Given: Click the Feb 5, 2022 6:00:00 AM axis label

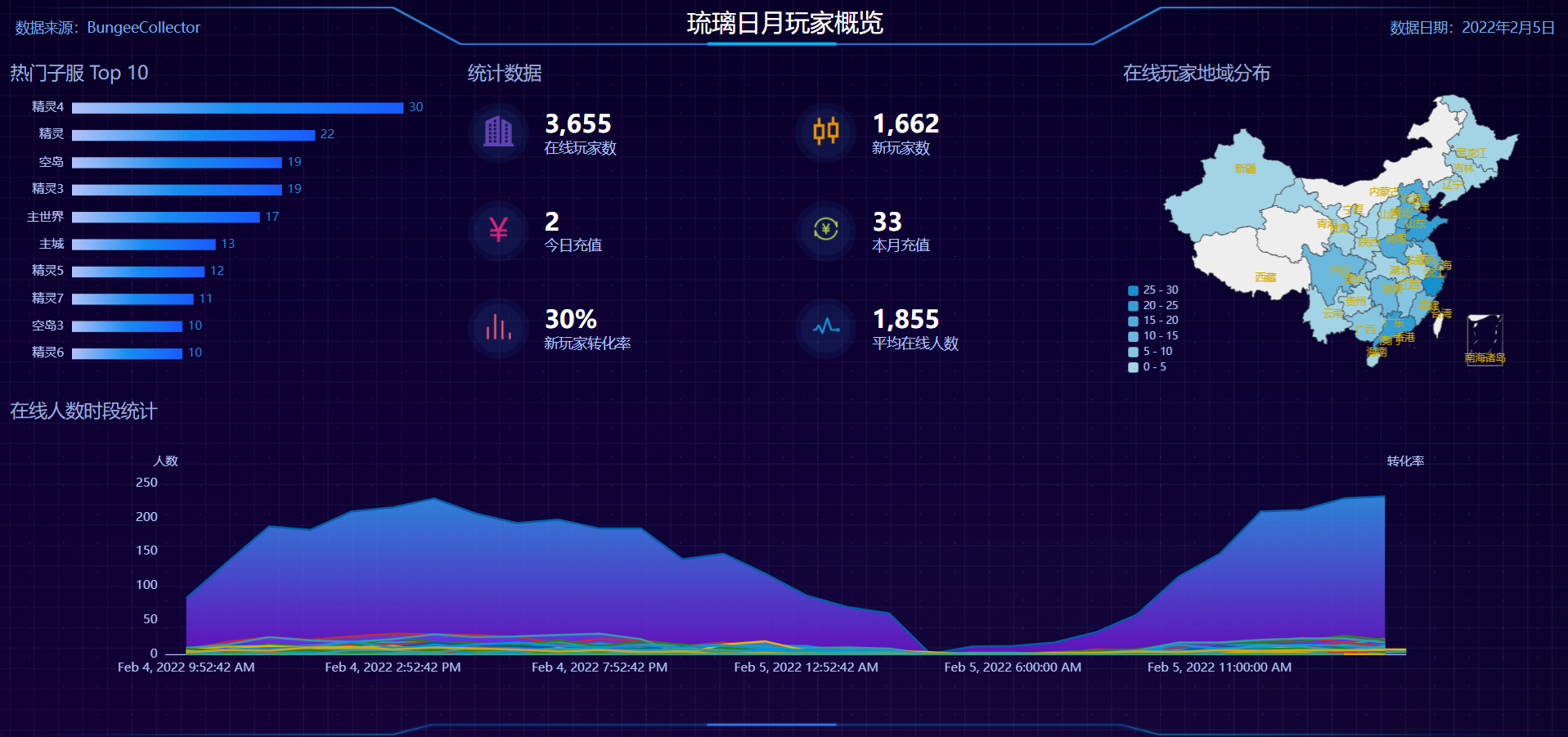Looking at the screenshot, I should pos(1013,667).
